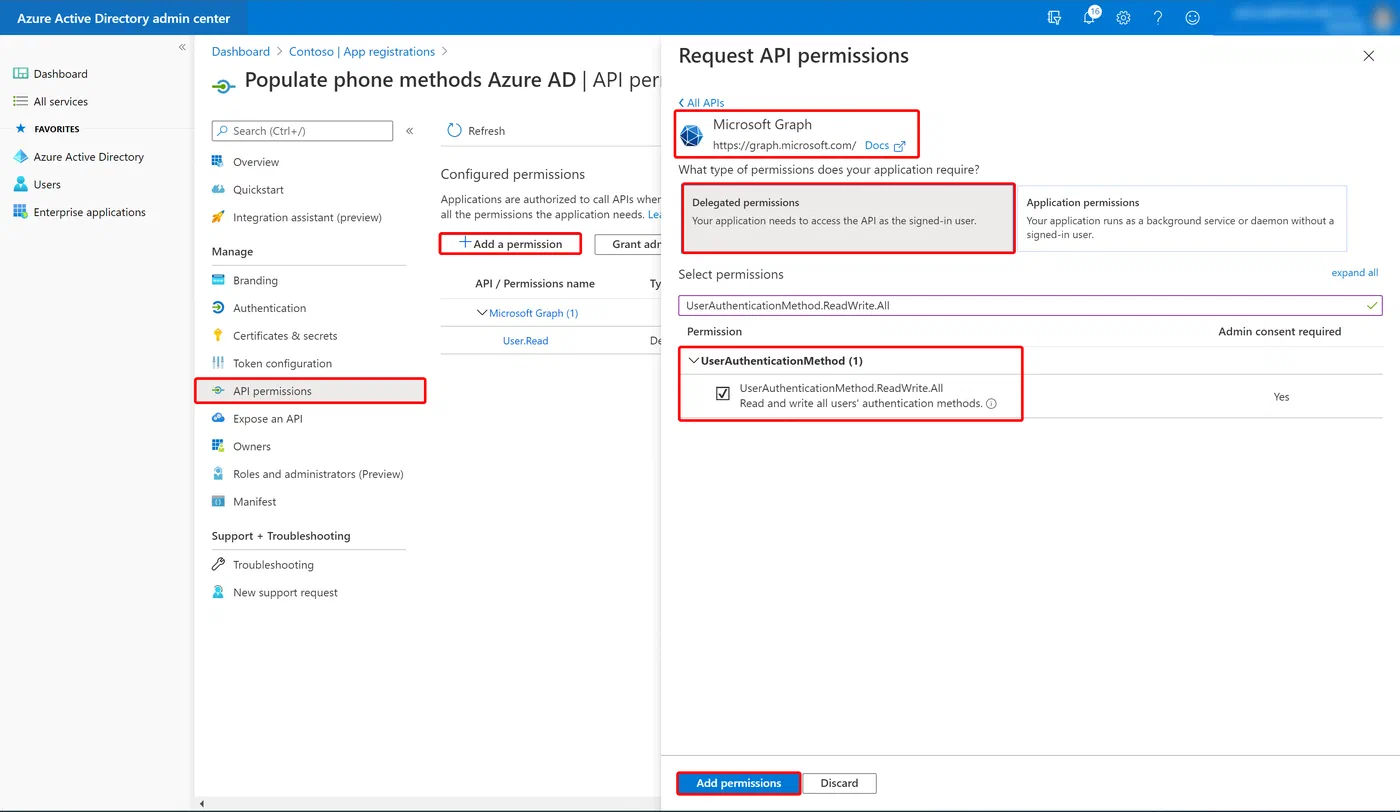Image resolution: width=1400 pixels, height=812 pixels.
Task: Select Delegated permissions option
Action: click(849, 218)
